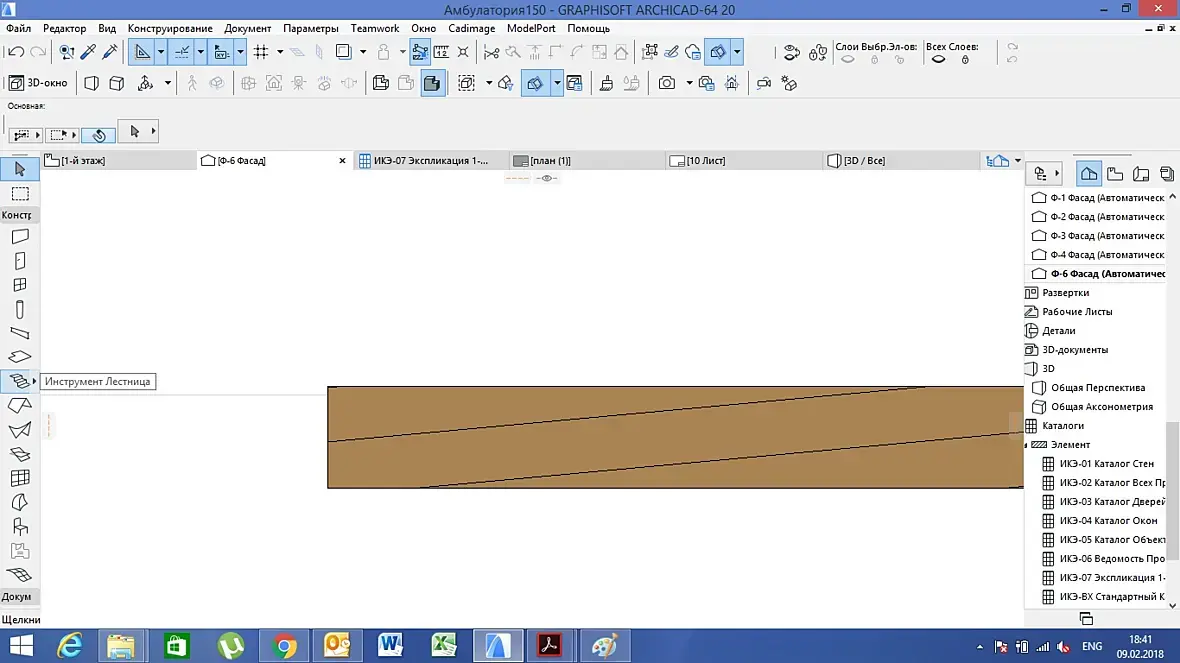
Task: Toggle visibility eye for all layers
Action: (938, 60)
